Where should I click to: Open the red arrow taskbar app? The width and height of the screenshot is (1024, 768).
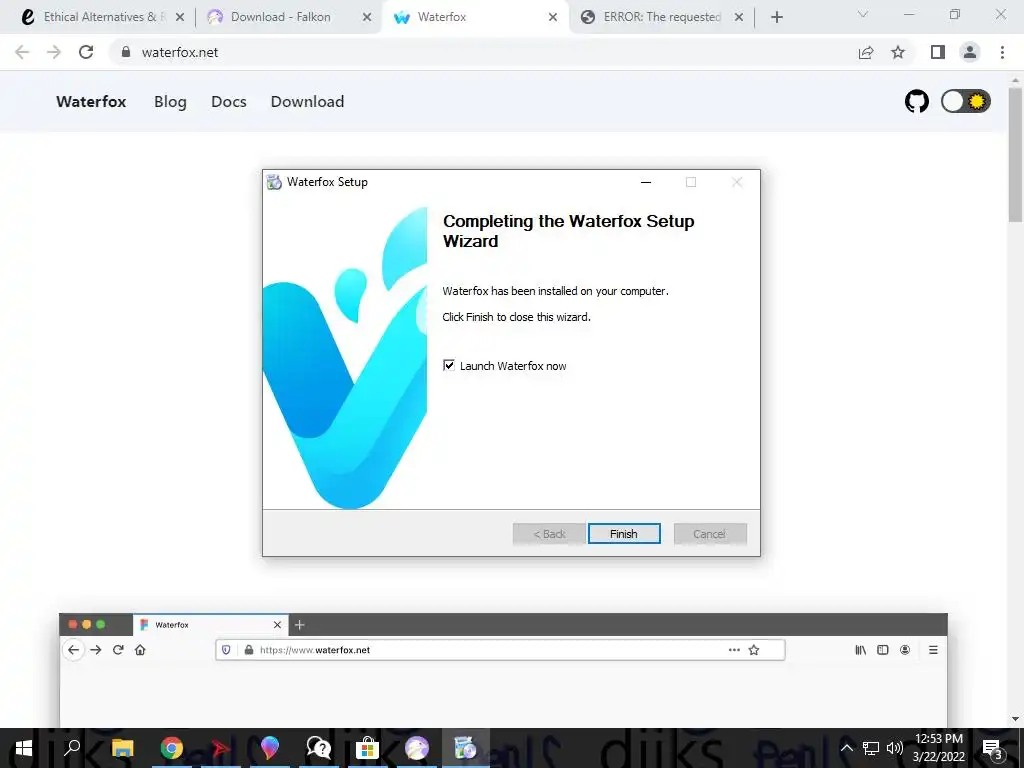(x=221, y=748)
